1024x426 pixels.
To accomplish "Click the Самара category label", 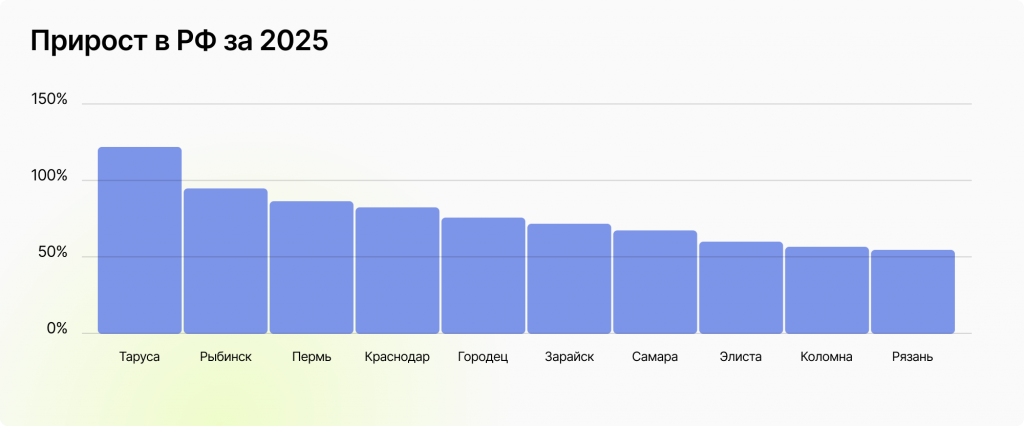I will coord(655,357).
